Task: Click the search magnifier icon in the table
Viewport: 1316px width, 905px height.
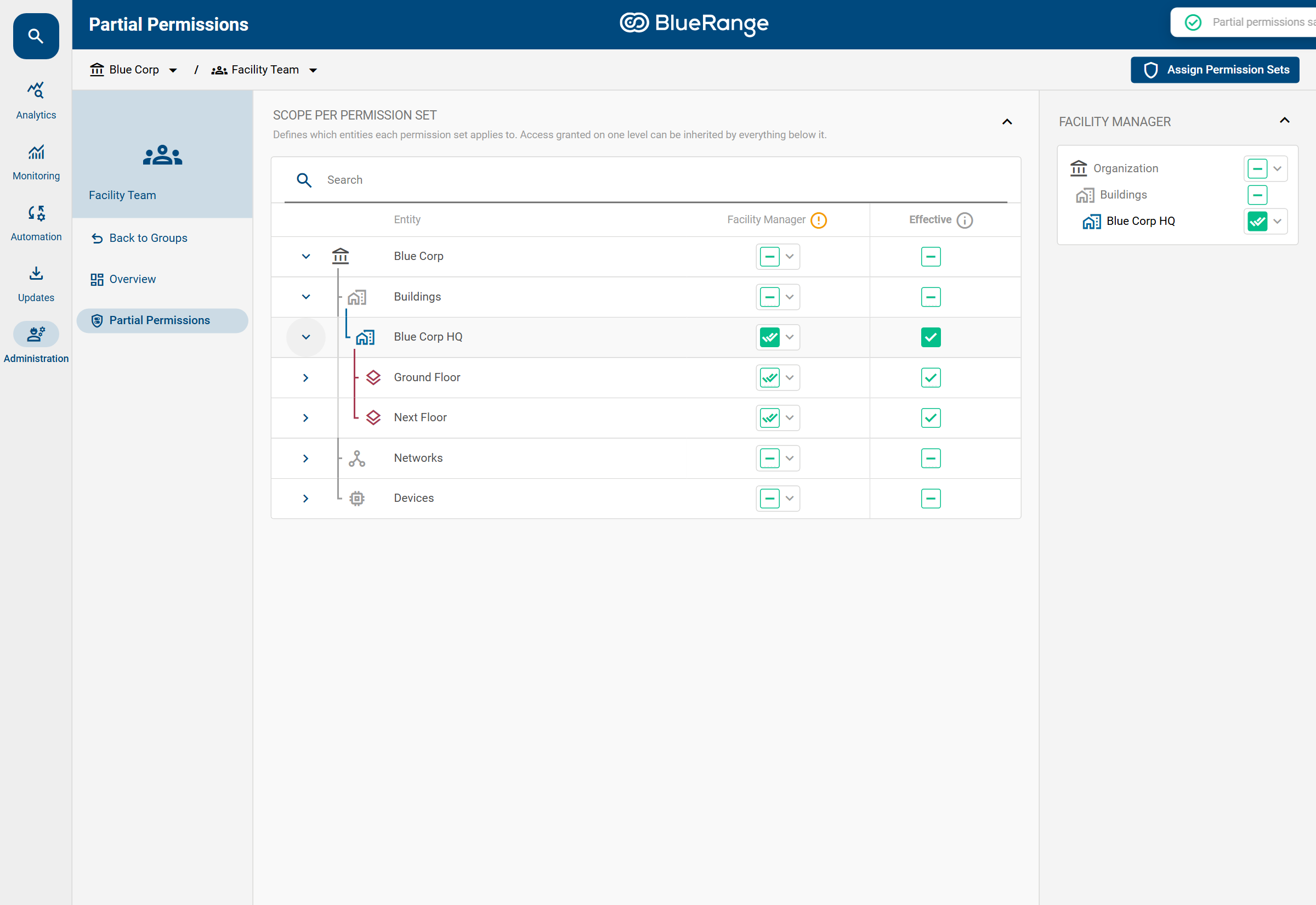Action: coord(304,180)
